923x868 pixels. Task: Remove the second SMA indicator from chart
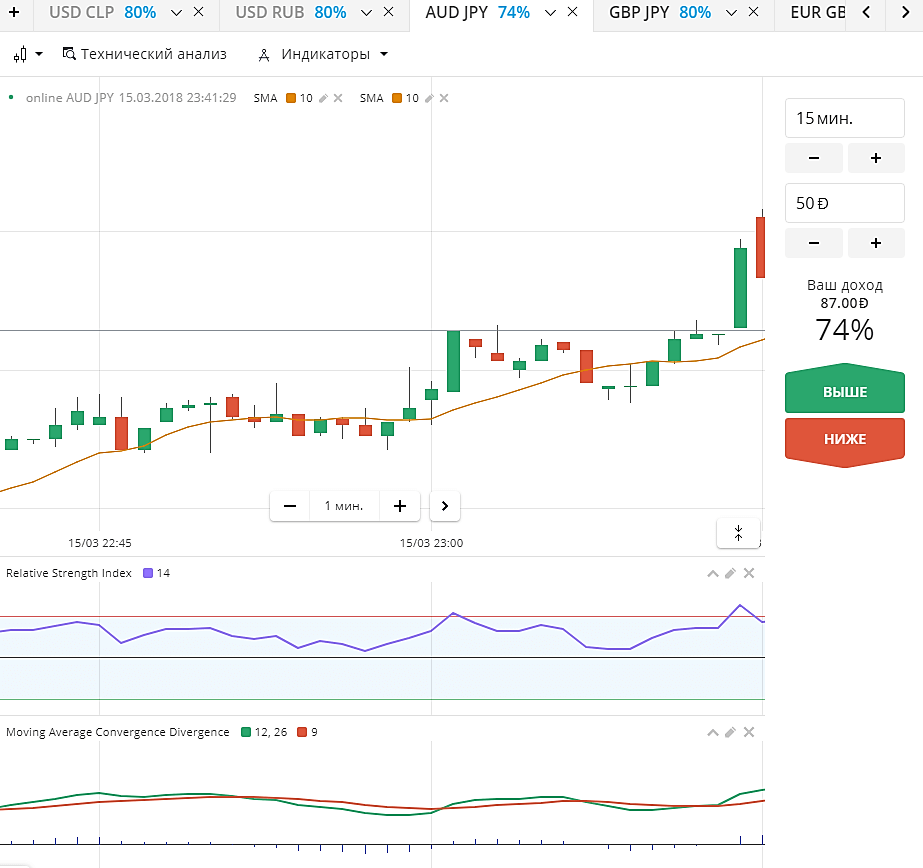(x=444, y=98)
